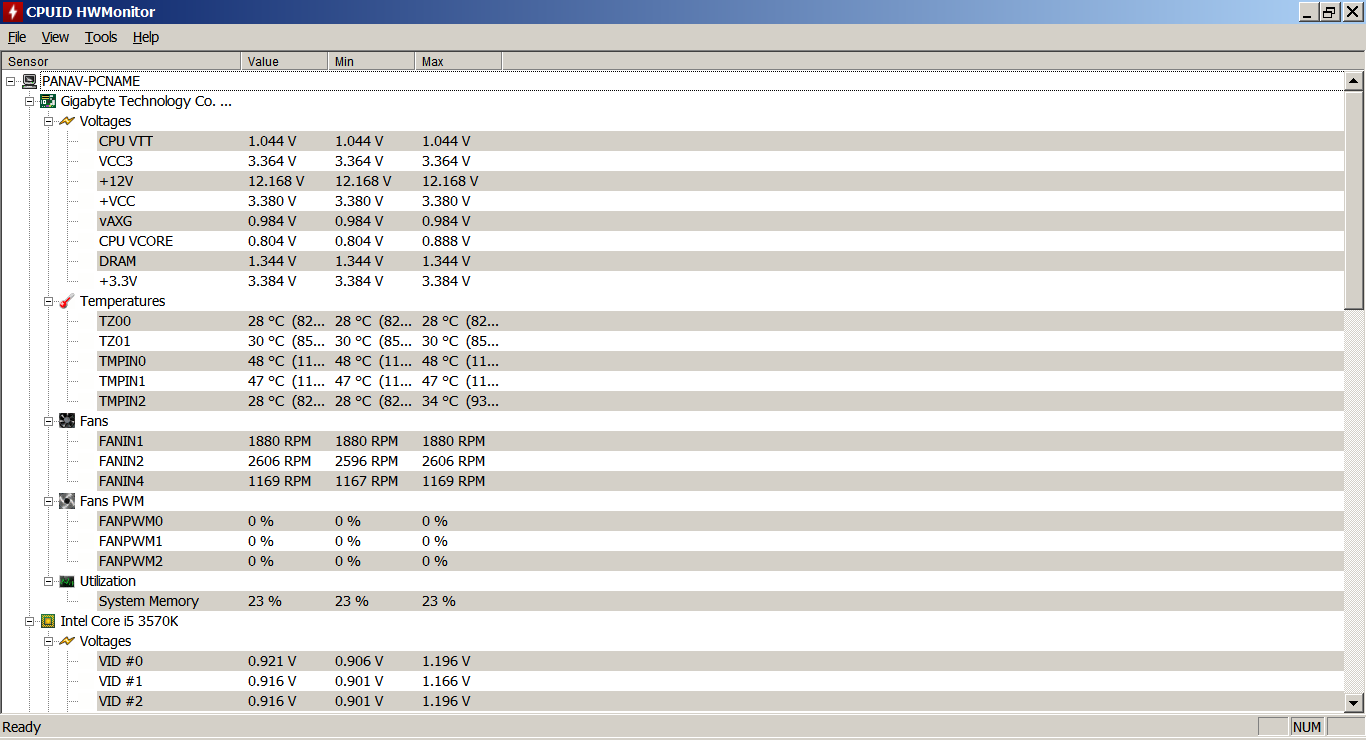Click the Gigabyte motherboard icon
1366x740 pixels.
(x=48, y=101)
